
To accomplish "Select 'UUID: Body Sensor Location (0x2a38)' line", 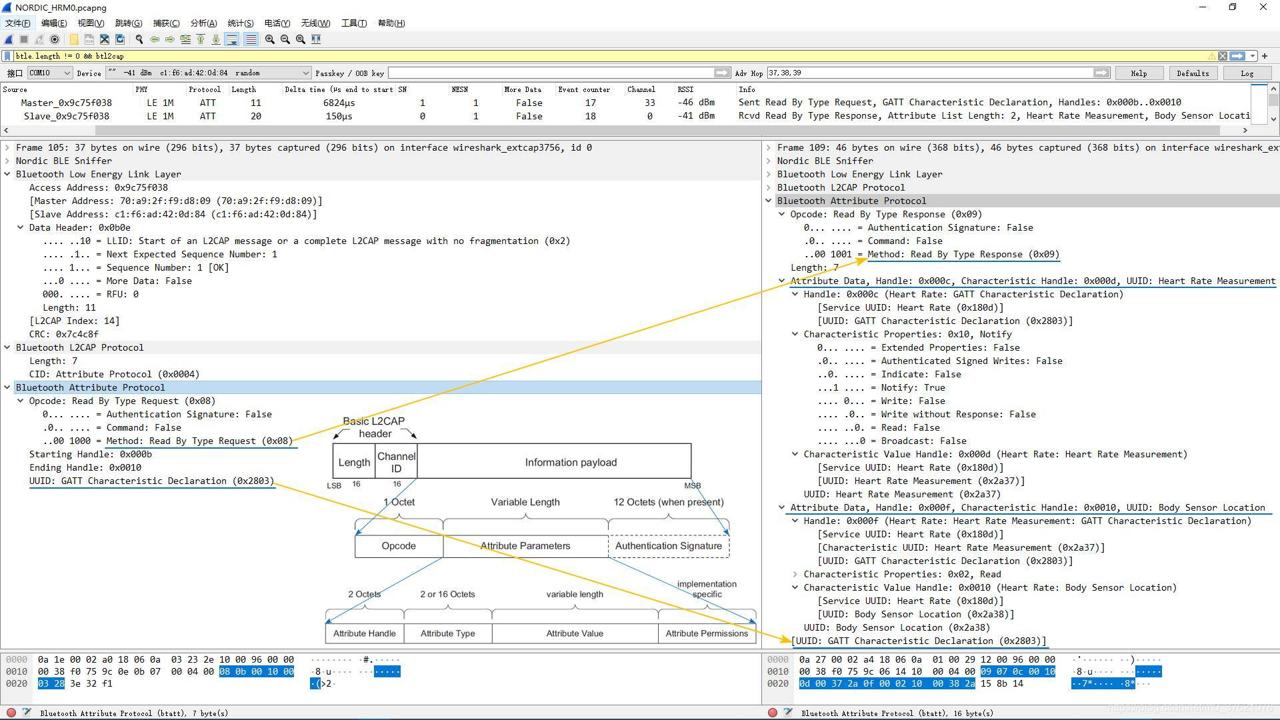I will point(895,627).
